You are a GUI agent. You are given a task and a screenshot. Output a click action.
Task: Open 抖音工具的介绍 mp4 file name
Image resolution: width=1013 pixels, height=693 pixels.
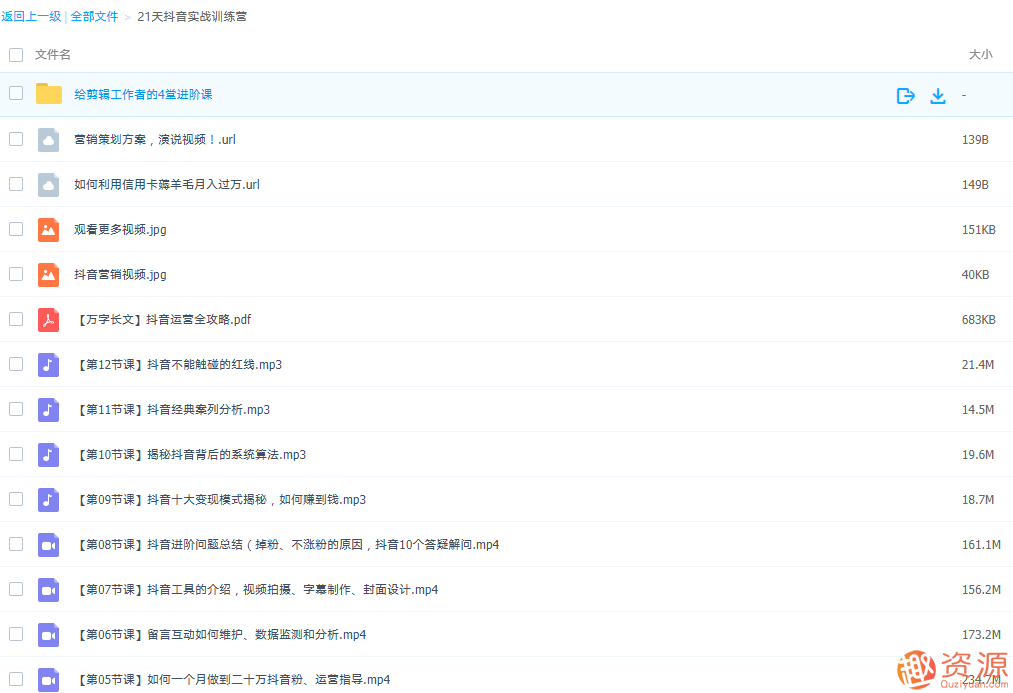tap(257, 590)
